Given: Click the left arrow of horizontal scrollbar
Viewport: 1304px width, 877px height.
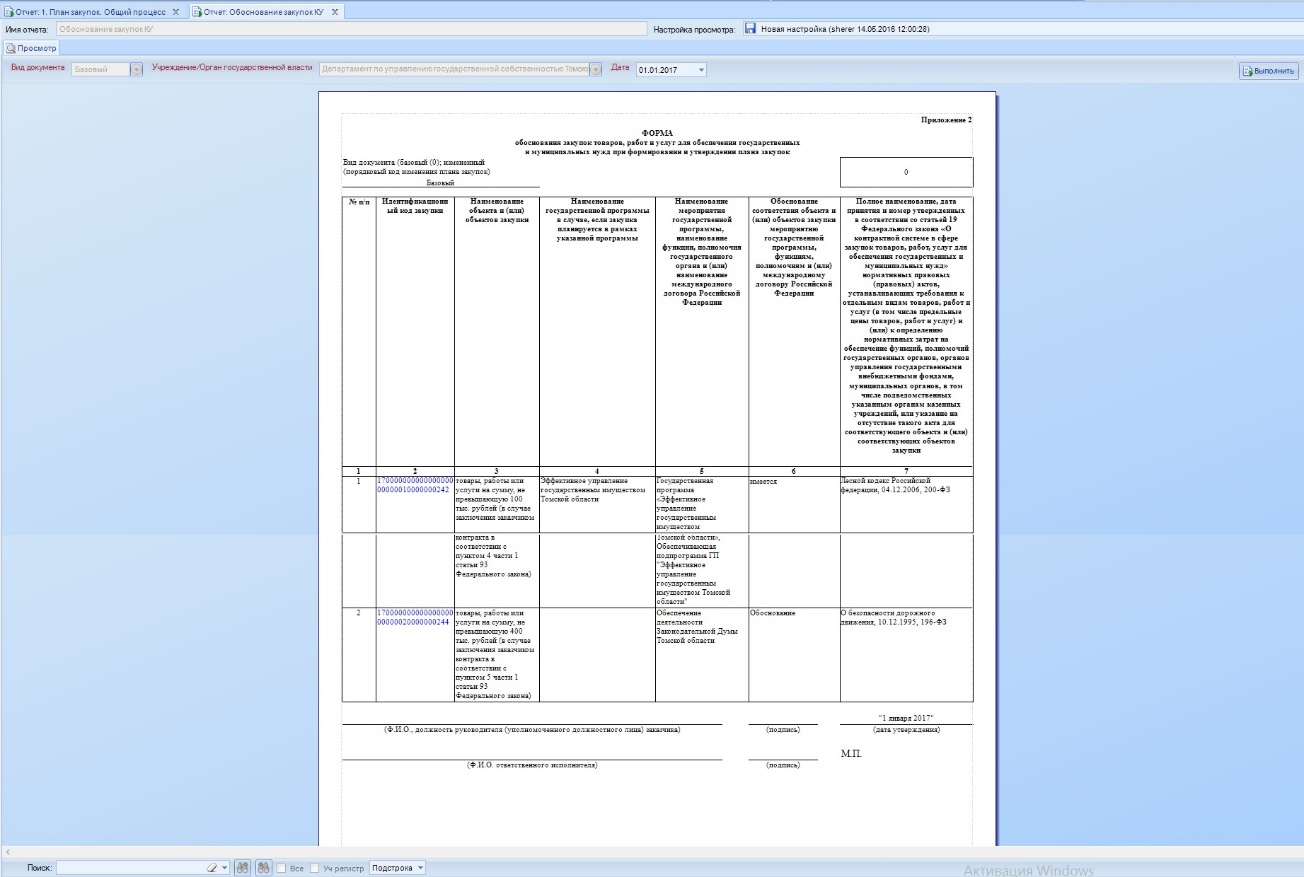Looking at the screenshot, I should [6, 851].
